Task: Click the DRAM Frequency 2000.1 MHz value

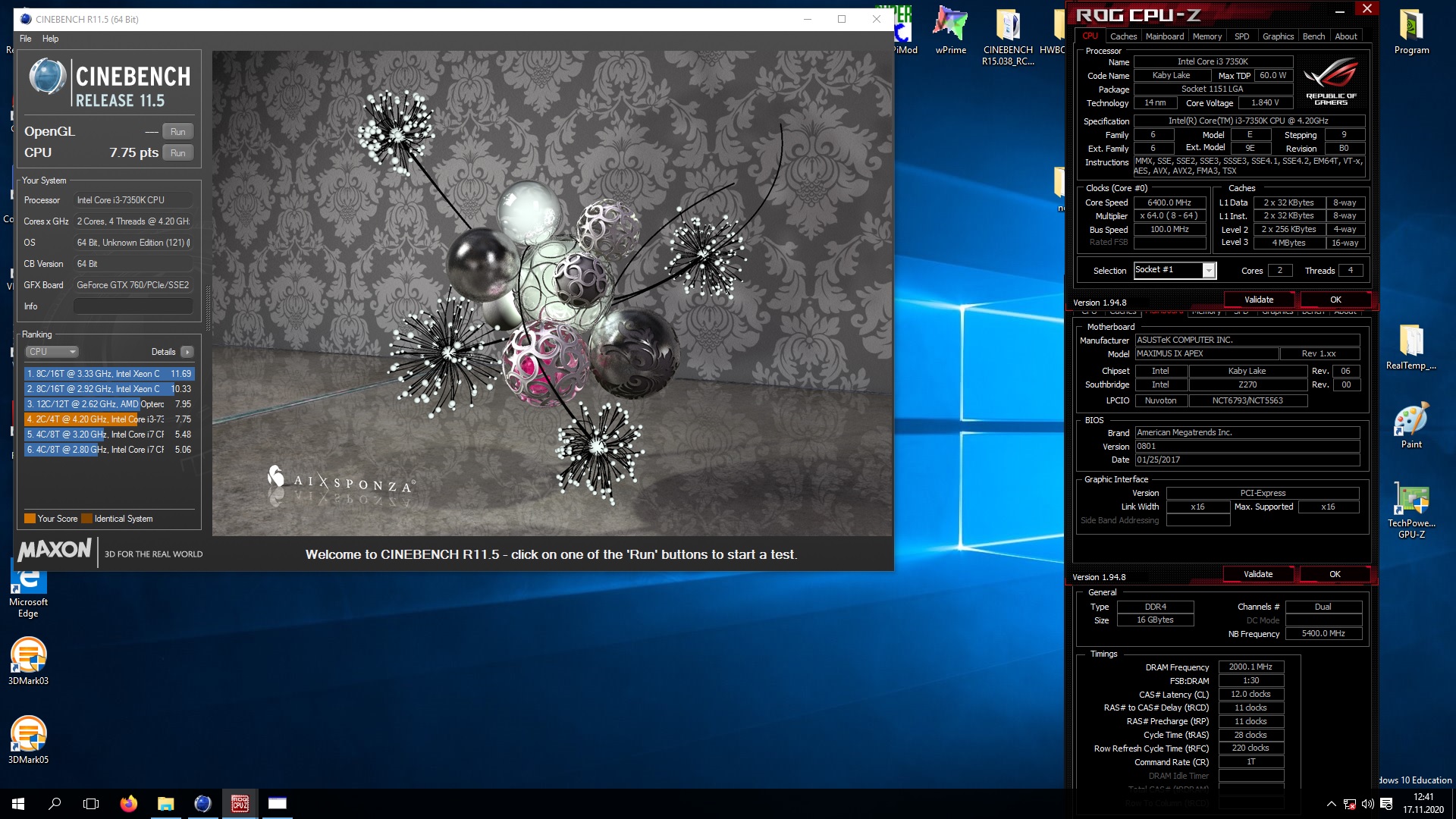Action: (1250, 667)
